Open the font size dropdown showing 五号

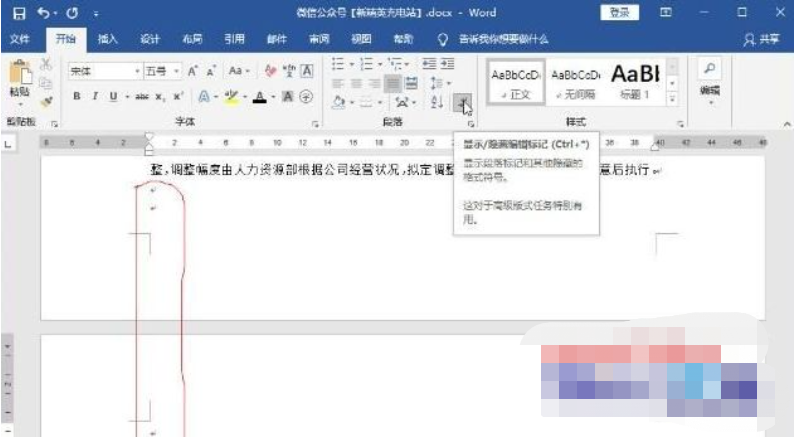coord(162,72)
